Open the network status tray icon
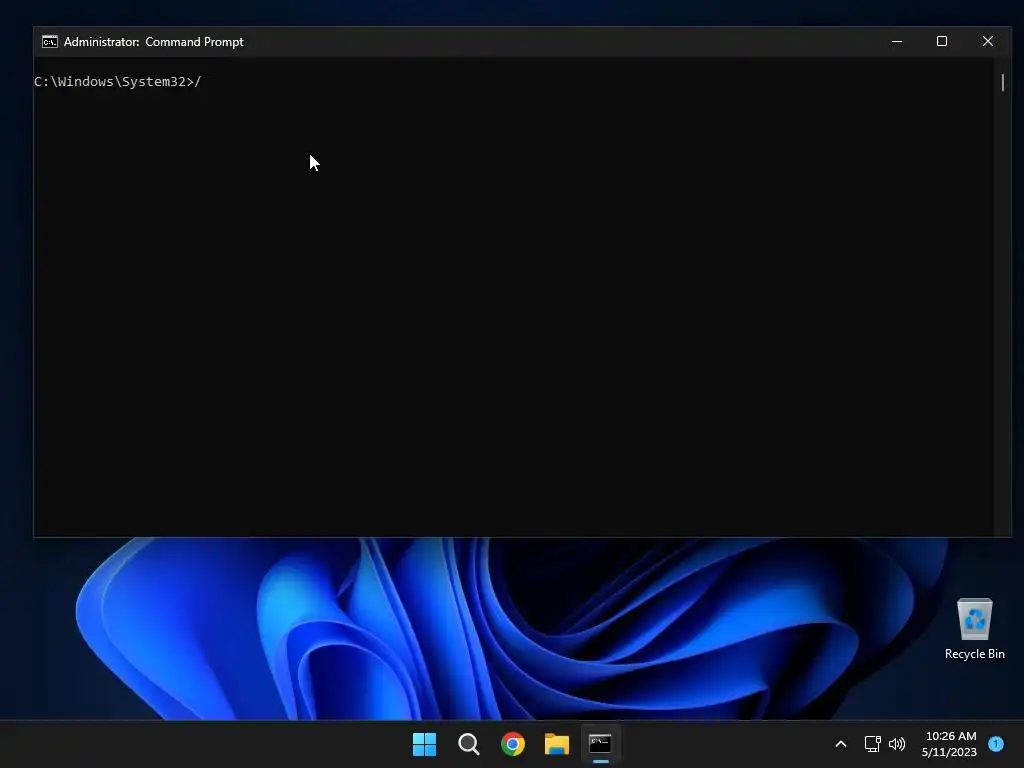The height and width of the screenshot is (768, 1024). 872,744
